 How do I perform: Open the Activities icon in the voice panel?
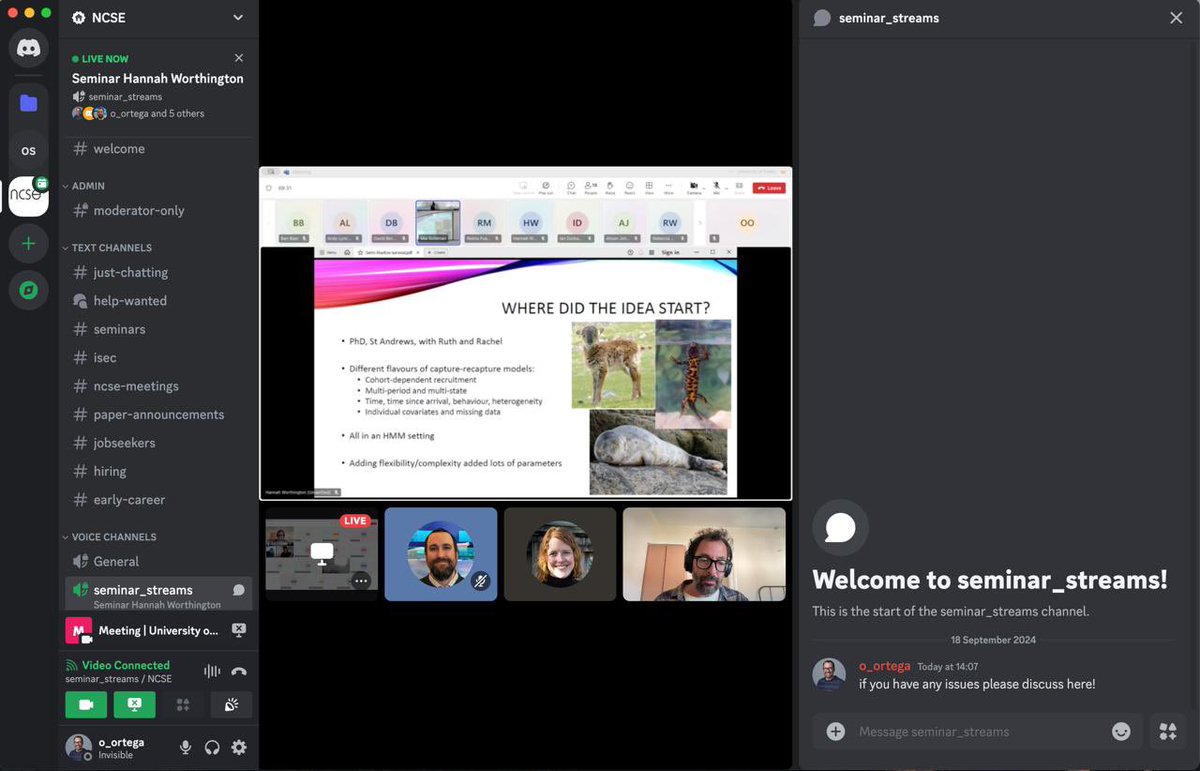(x=184, y=705)
